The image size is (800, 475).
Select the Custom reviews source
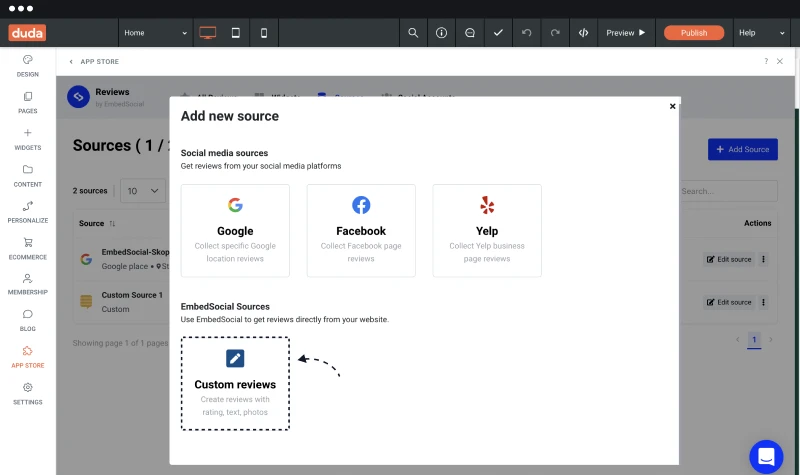235,384
